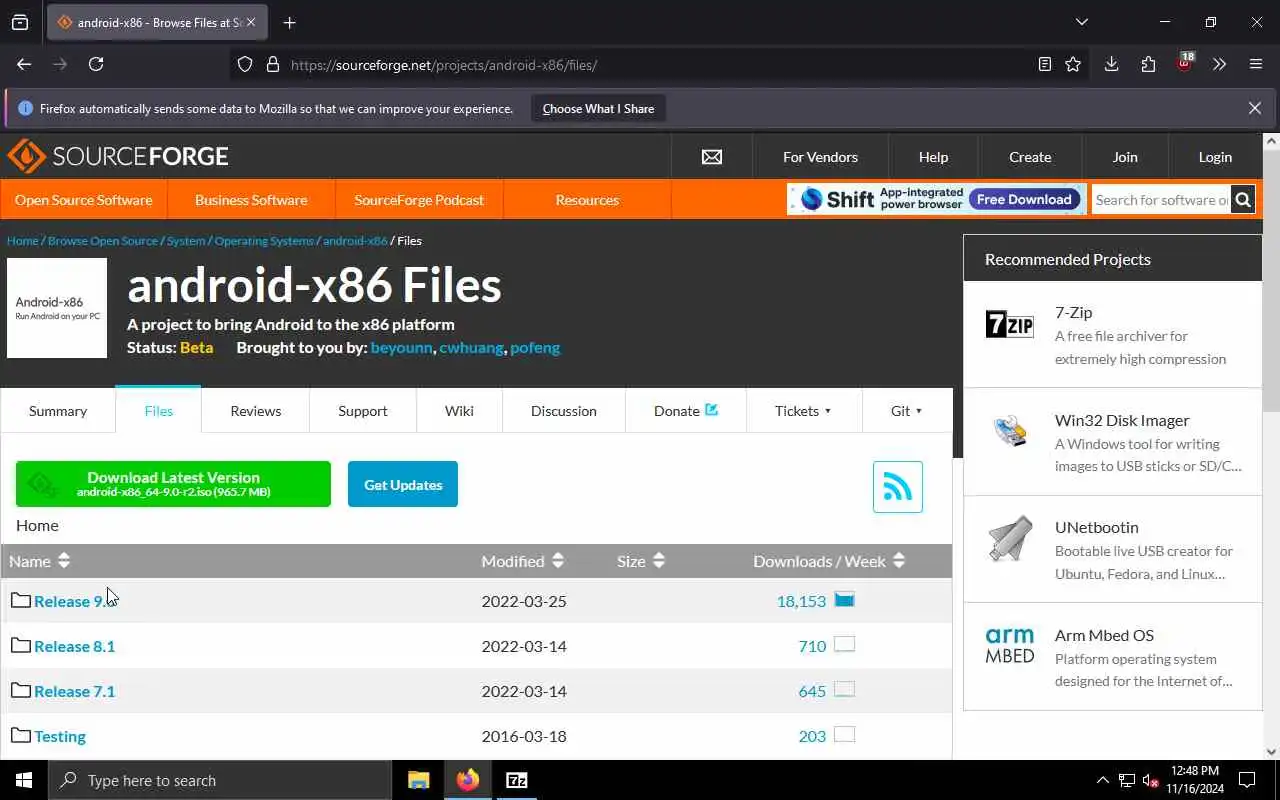The height and width of the screenshot is (800, 1280).
Task: Click the Windows taskbar search box
Action: pos(220,780)
